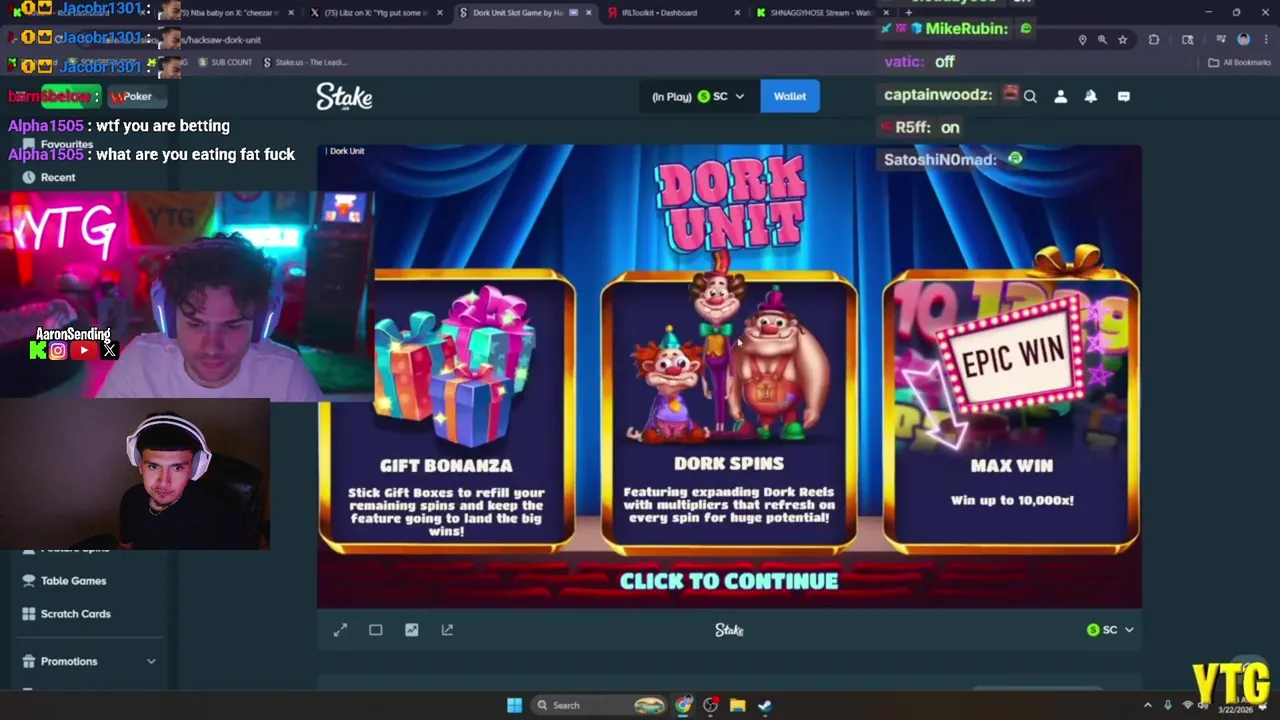Click the Gift Bonanza feature card
The image size is (1280, 720).
pos(446,412)
